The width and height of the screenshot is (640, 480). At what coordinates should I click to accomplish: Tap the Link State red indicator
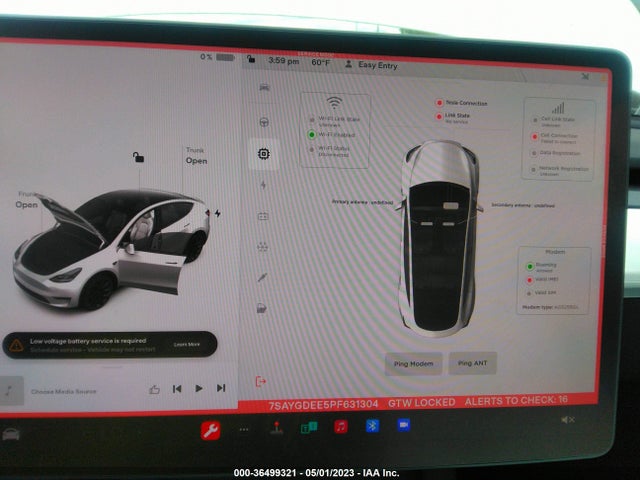(439, 117)
